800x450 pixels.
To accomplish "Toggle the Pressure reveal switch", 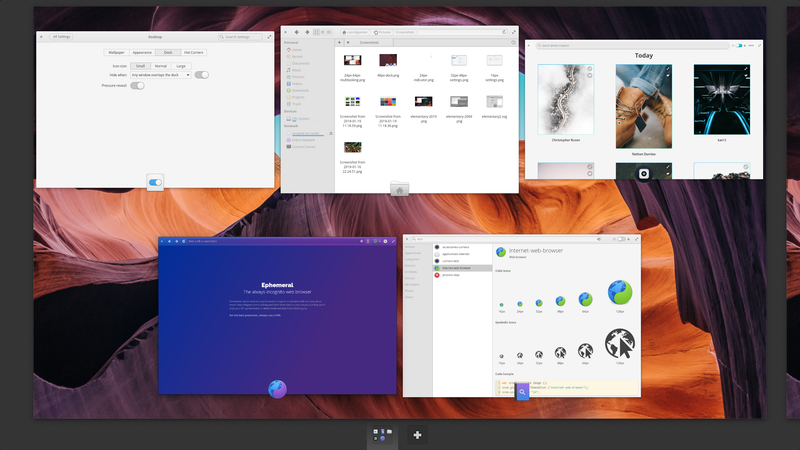I will pyautogui.click(x=137, y=86).
